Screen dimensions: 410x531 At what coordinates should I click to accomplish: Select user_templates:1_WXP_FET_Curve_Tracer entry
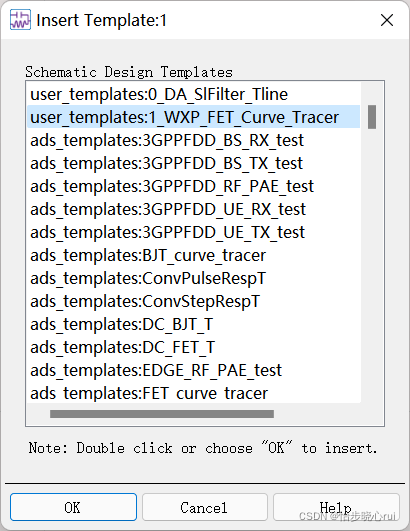[193, 117]
